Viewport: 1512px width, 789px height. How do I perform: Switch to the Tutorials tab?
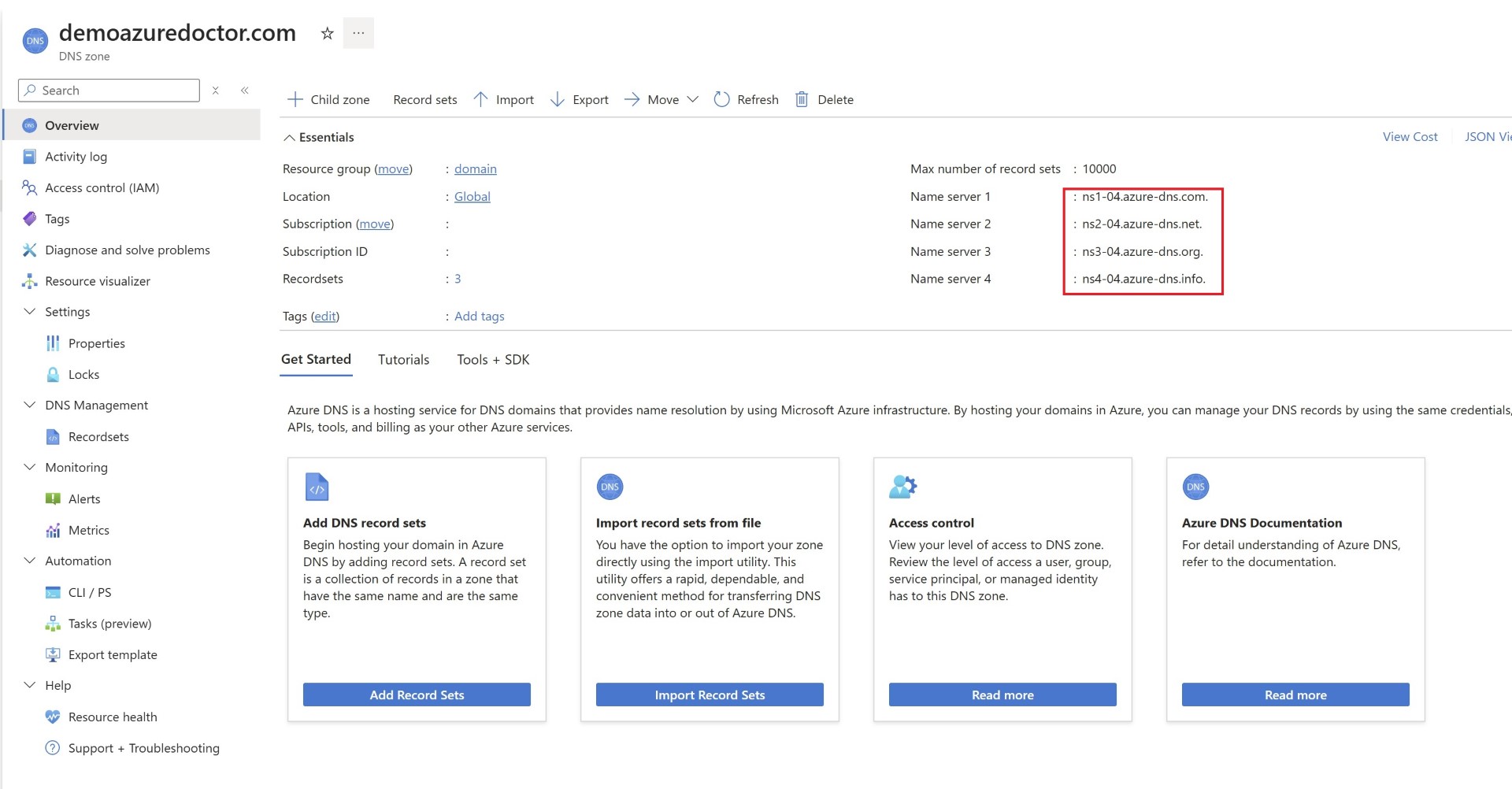(x=403, y=360)
